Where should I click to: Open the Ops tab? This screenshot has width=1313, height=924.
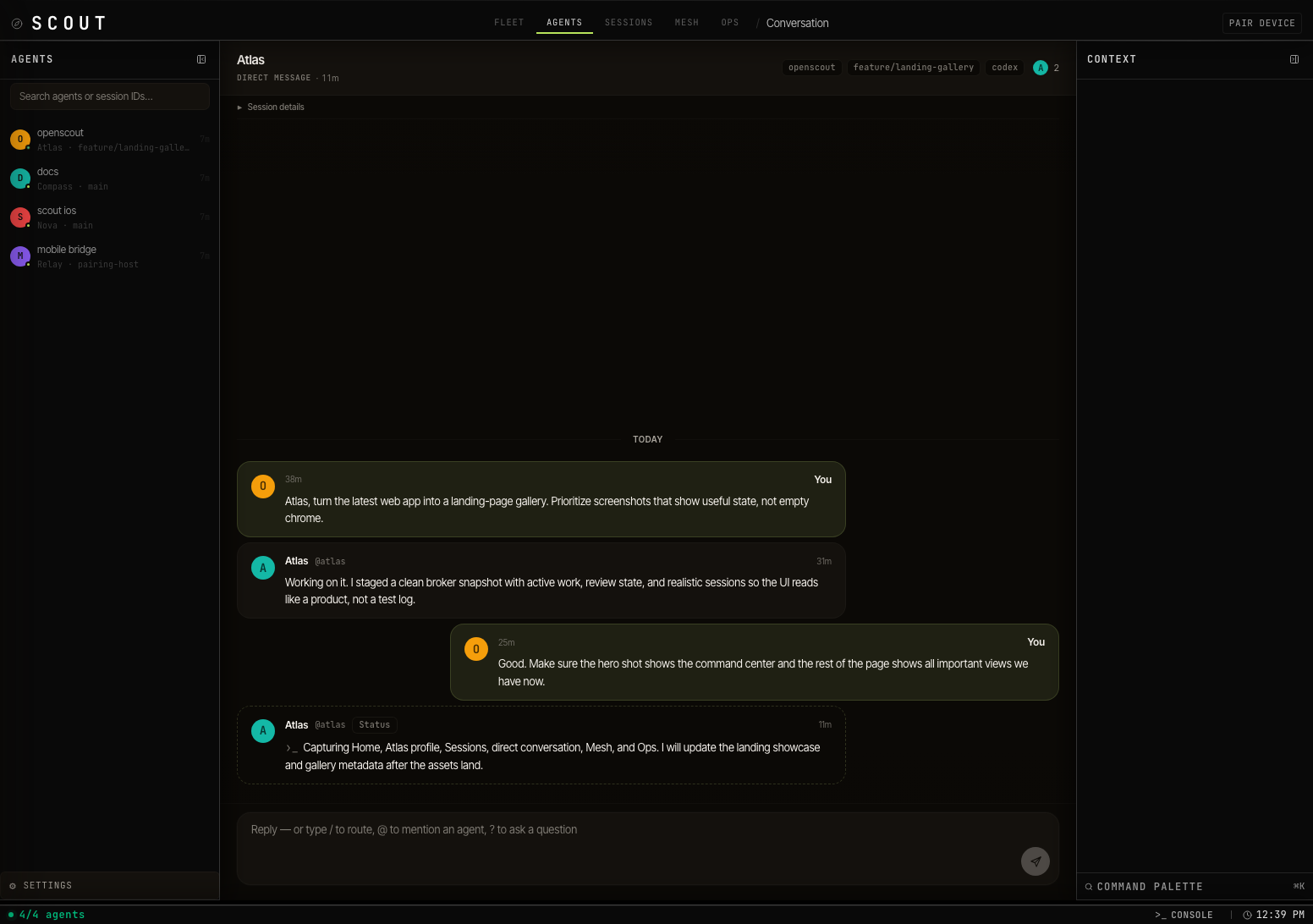[730, 23]
